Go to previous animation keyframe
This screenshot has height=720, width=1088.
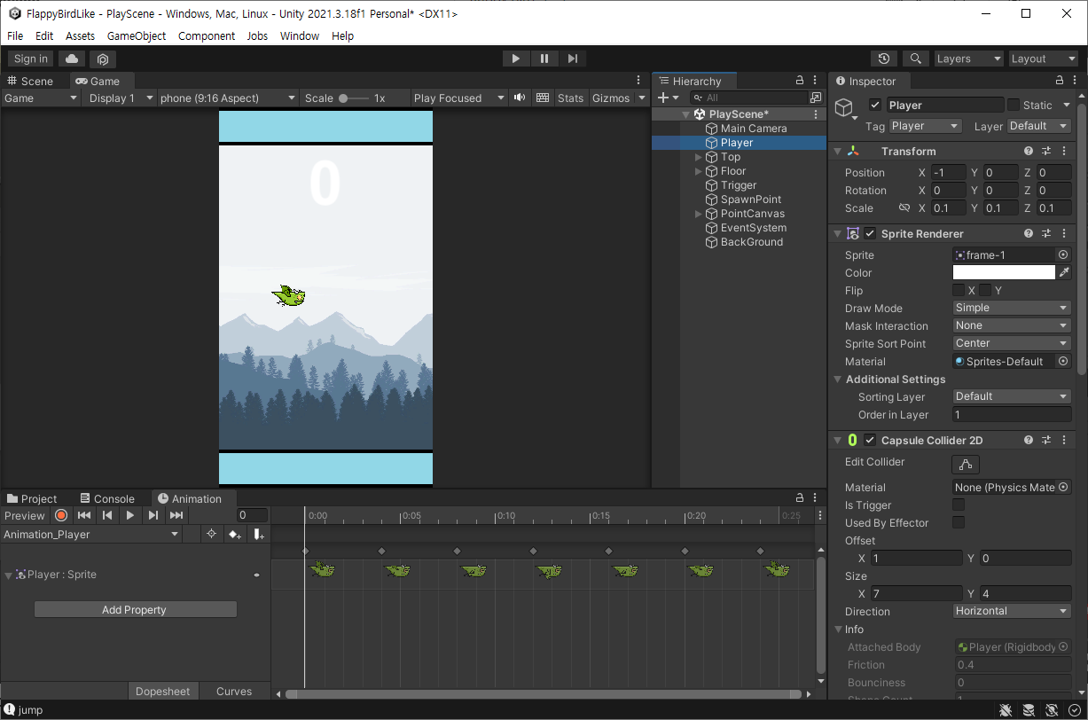point(107,515)
